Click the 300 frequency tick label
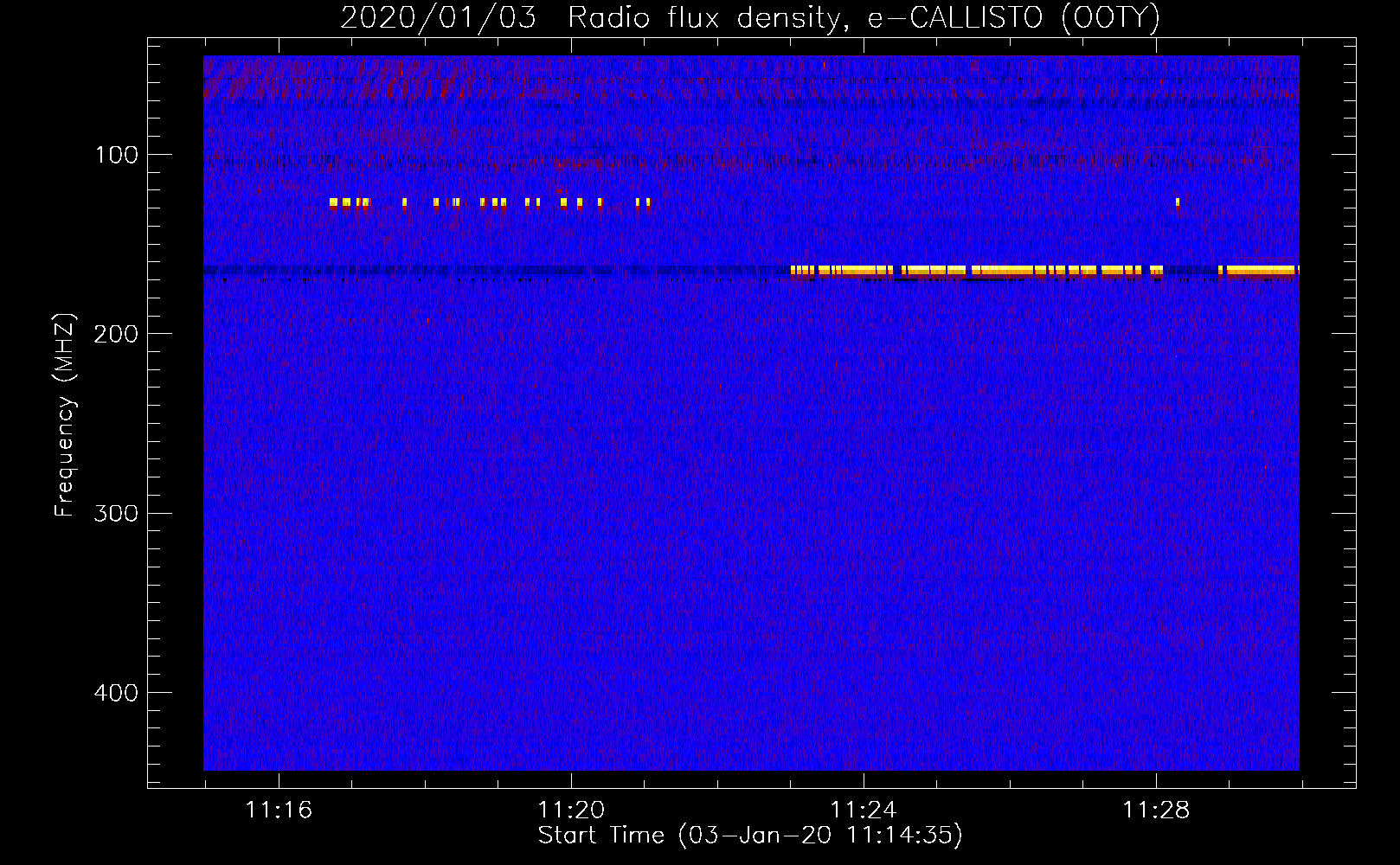The image size is (1400, 865). tap(117, 513)
